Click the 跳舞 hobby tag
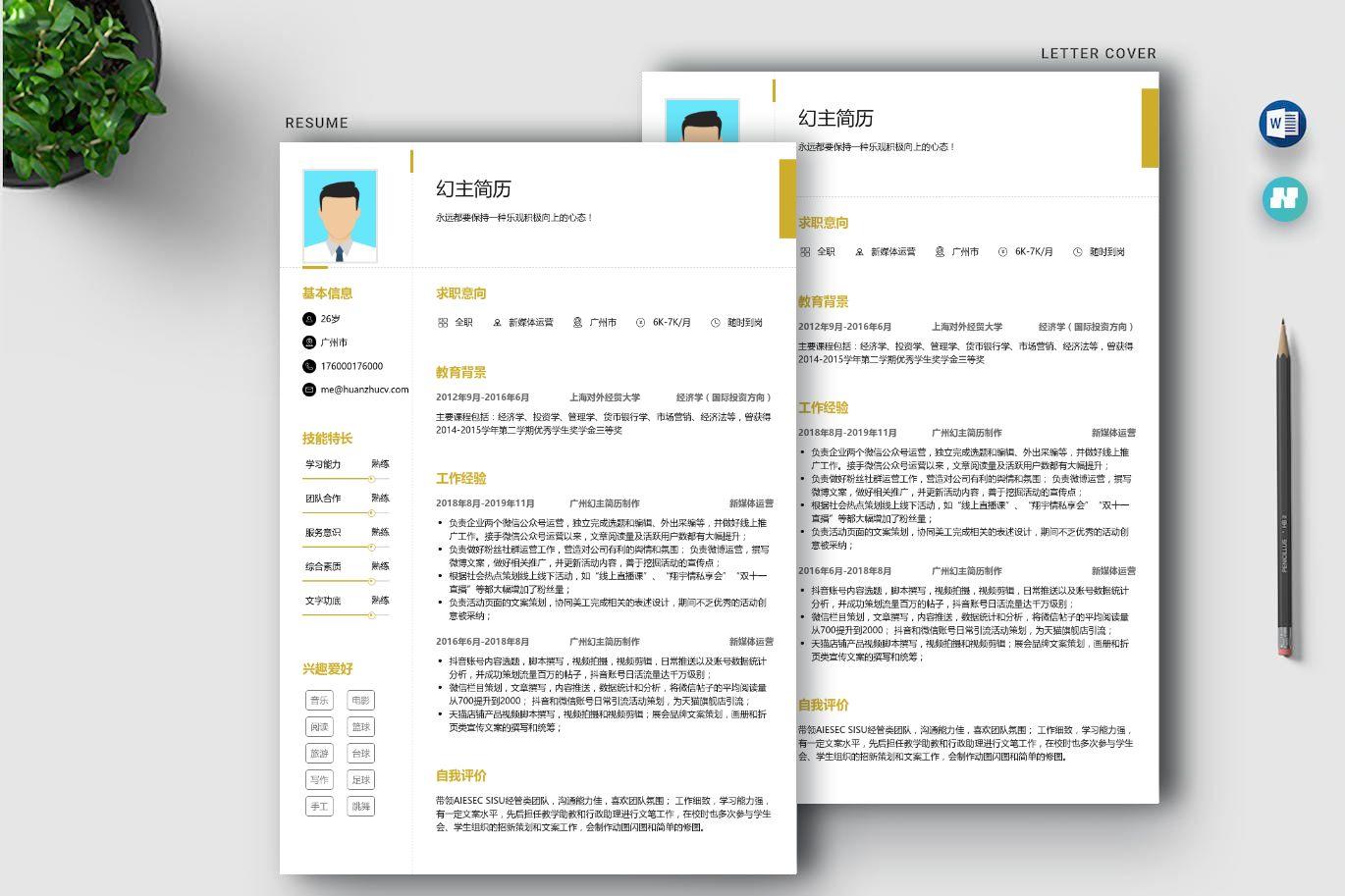 tap(360, 807)
